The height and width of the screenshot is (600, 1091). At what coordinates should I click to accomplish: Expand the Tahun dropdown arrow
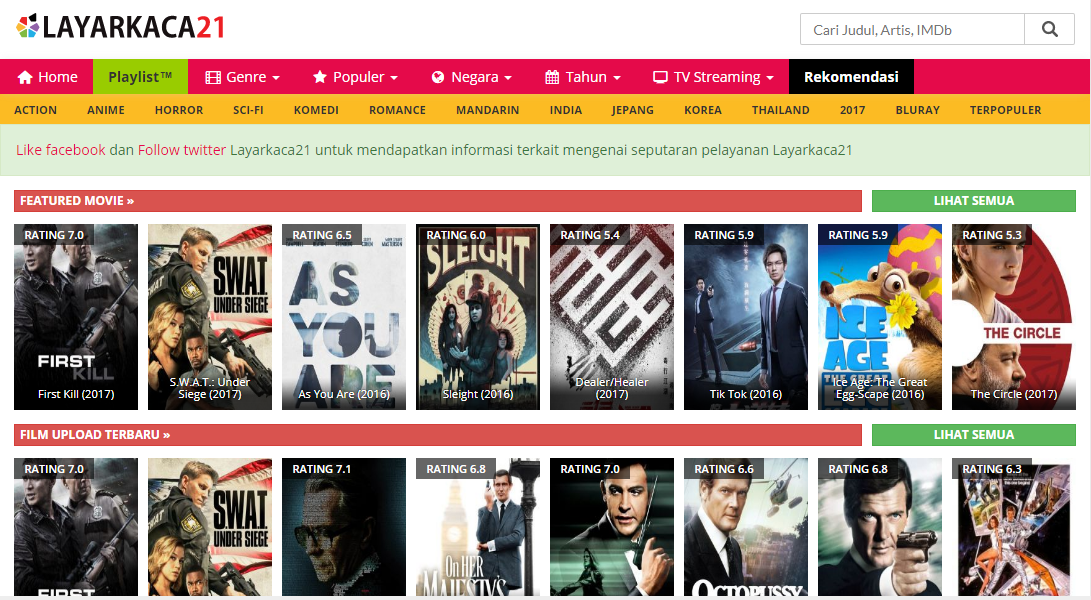tap(616, 78)
